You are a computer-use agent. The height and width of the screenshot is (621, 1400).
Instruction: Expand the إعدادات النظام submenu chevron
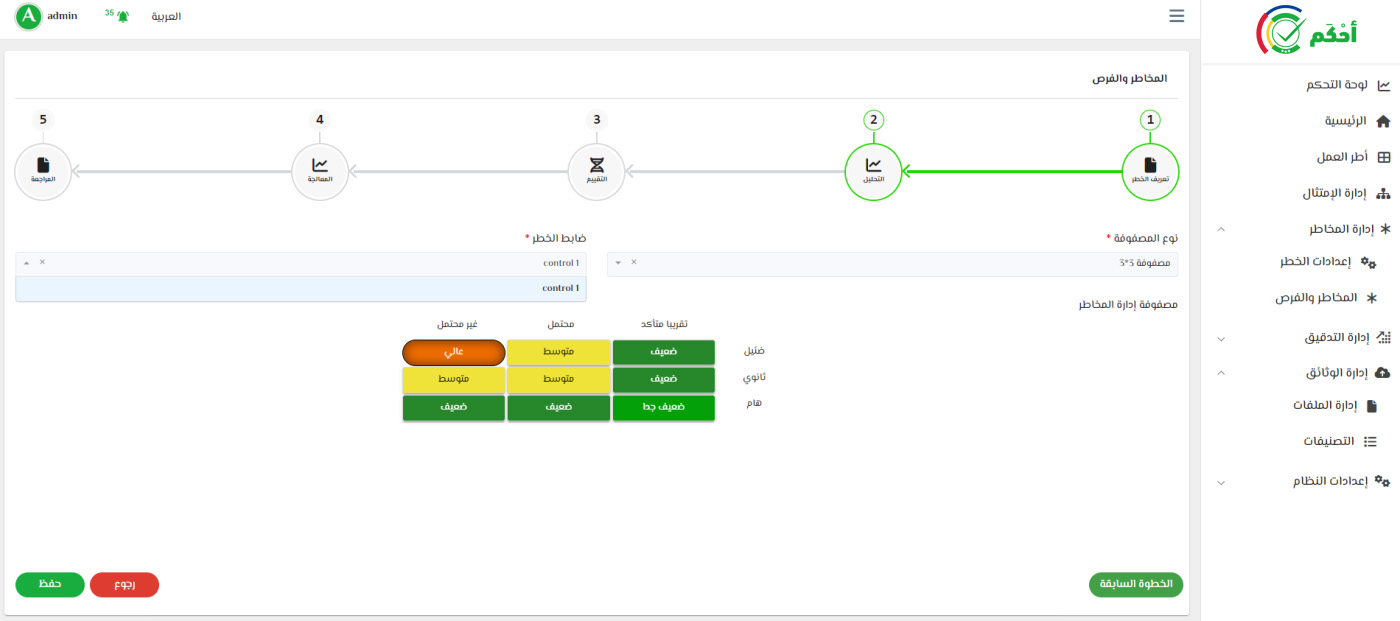point(1220,482)
